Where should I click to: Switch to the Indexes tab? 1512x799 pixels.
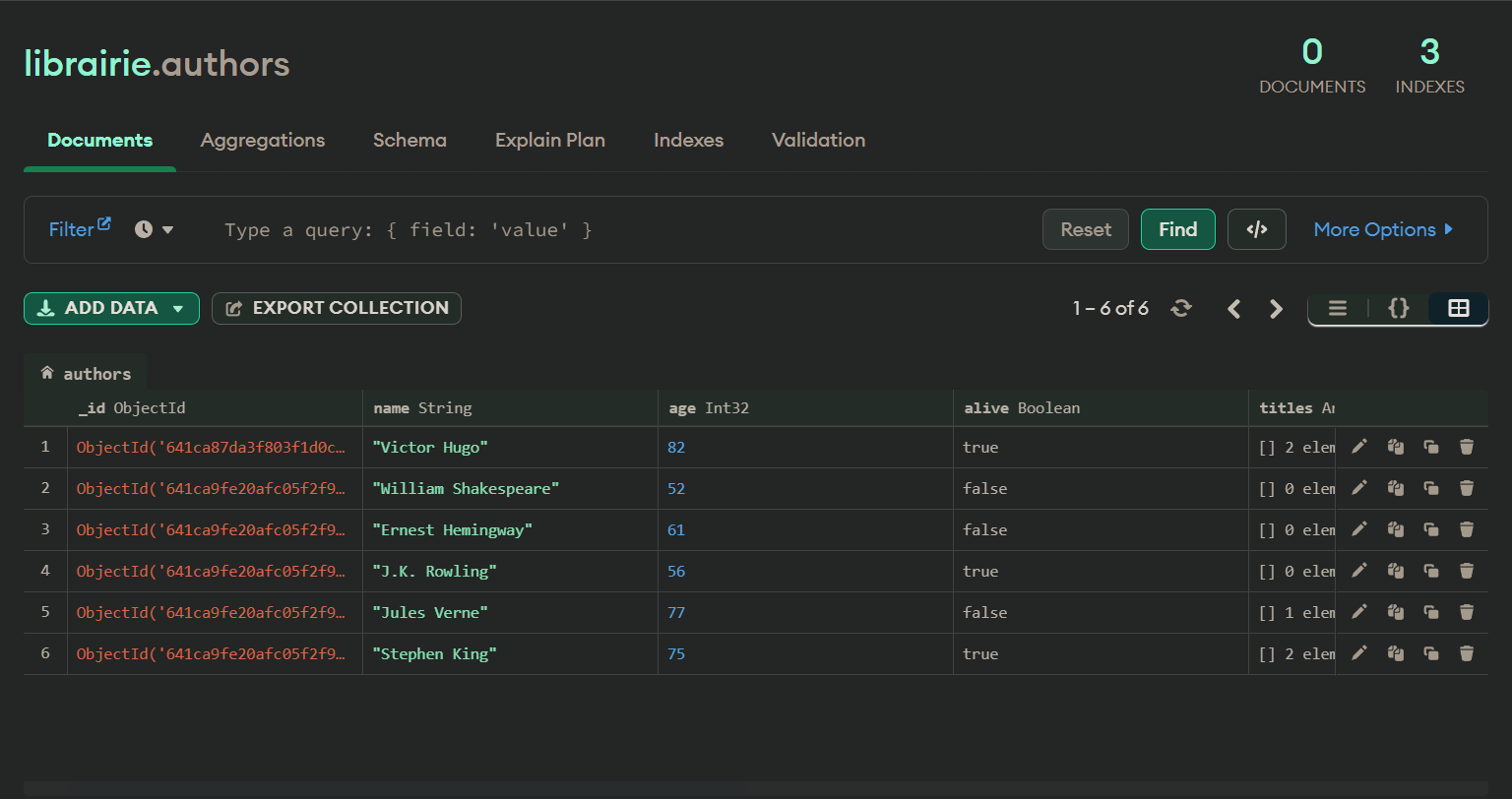coord(688,140)
